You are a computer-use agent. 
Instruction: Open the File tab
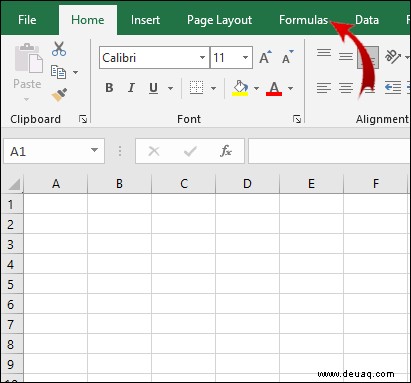coord(27,20)
